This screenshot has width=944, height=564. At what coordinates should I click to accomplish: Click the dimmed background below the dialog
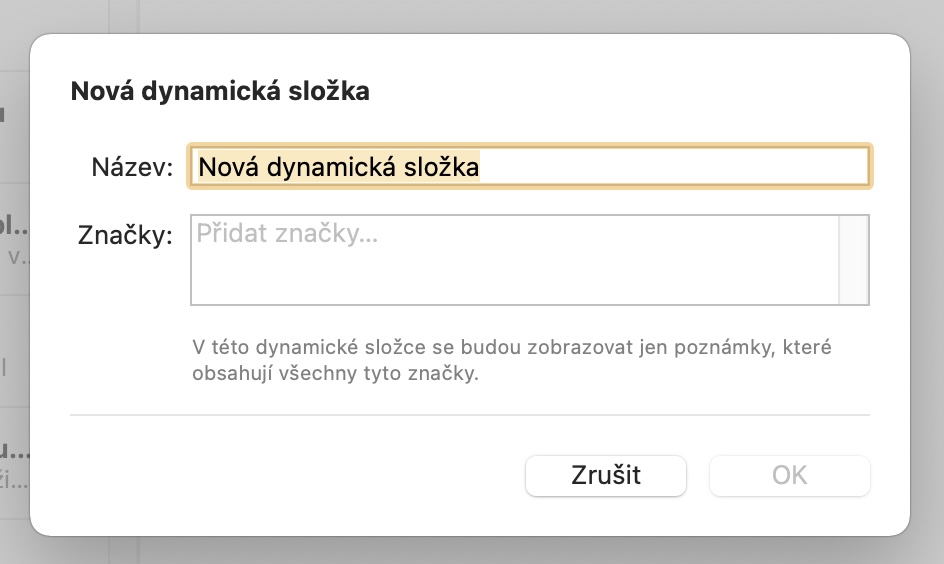click(x=500, y=552)
